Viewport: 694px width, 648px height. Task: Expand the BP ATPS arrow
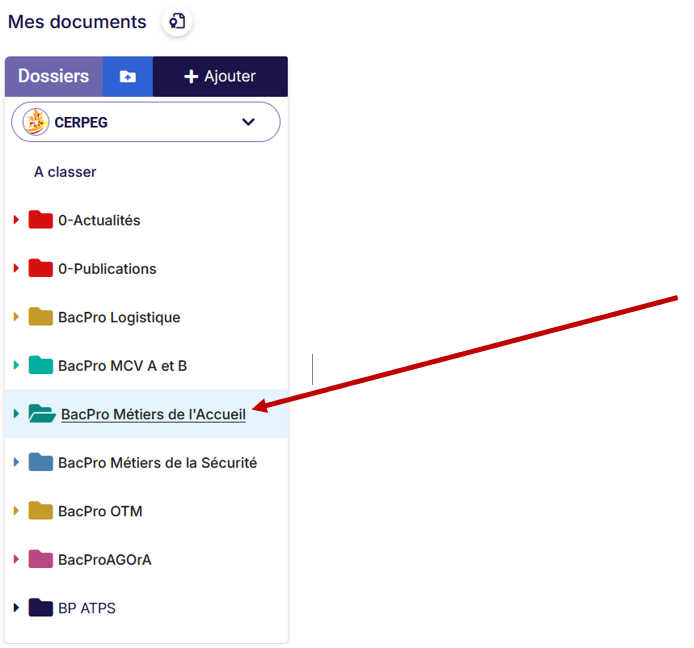(x=16, y=608)
